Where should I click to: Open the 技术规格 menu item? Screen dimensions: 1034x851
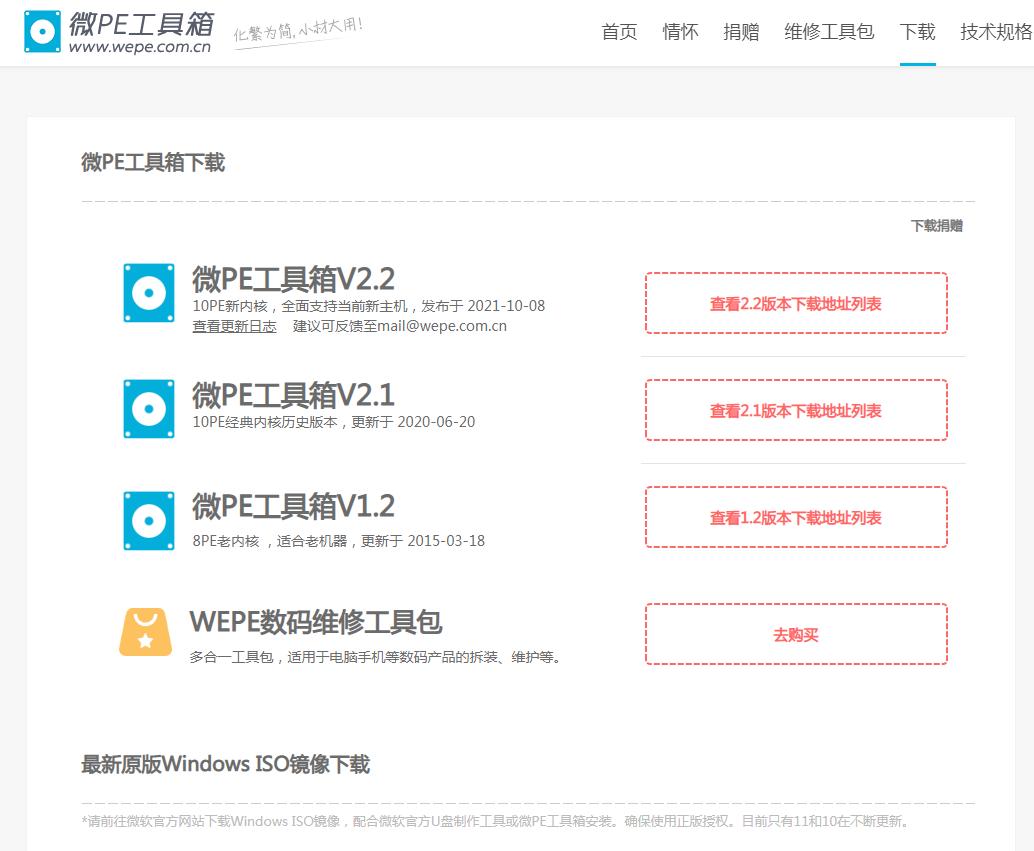[x=995, y=31]
